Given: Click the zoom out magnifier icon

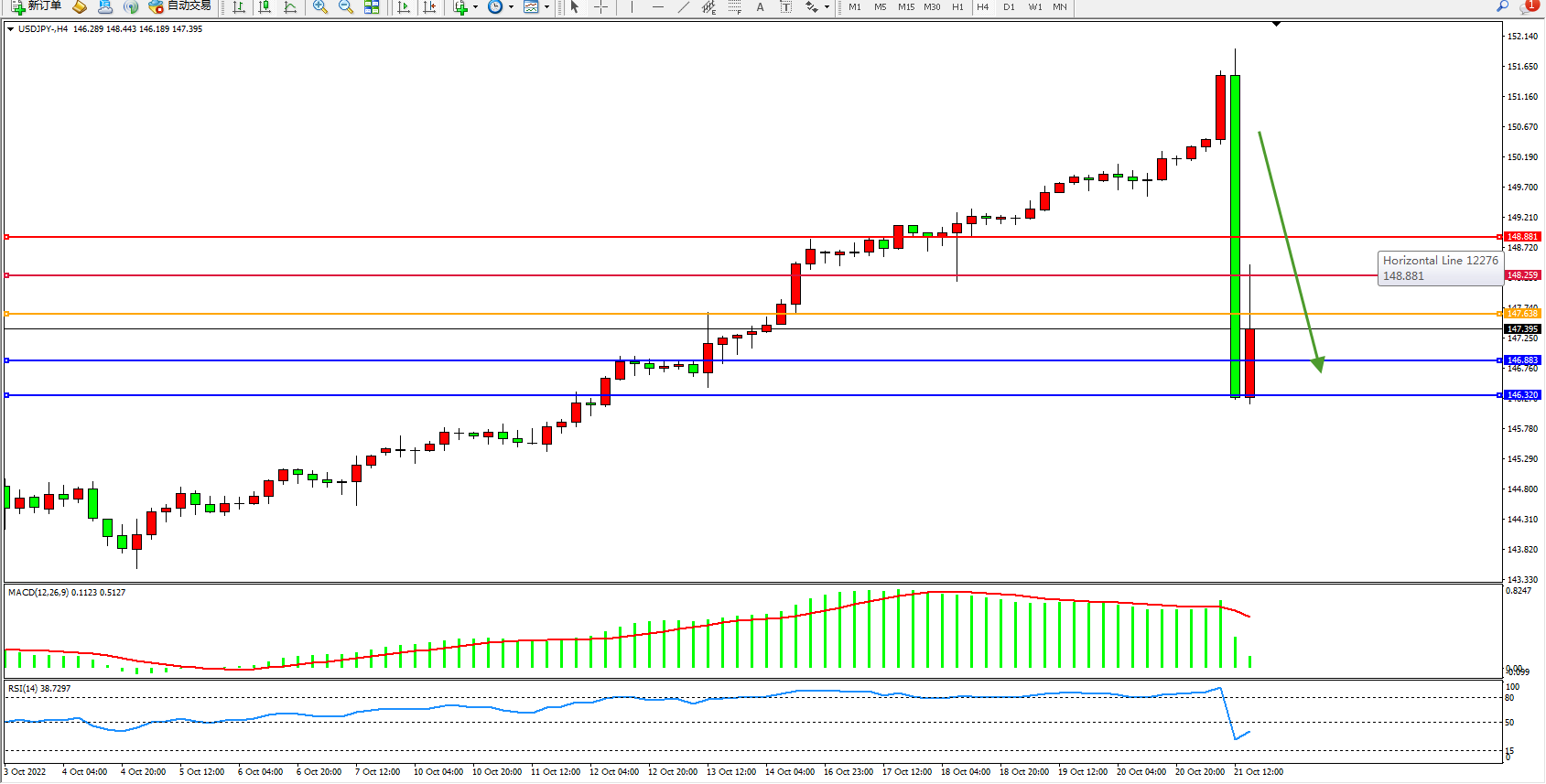Looking at the screenshot, I should point(345,6).
